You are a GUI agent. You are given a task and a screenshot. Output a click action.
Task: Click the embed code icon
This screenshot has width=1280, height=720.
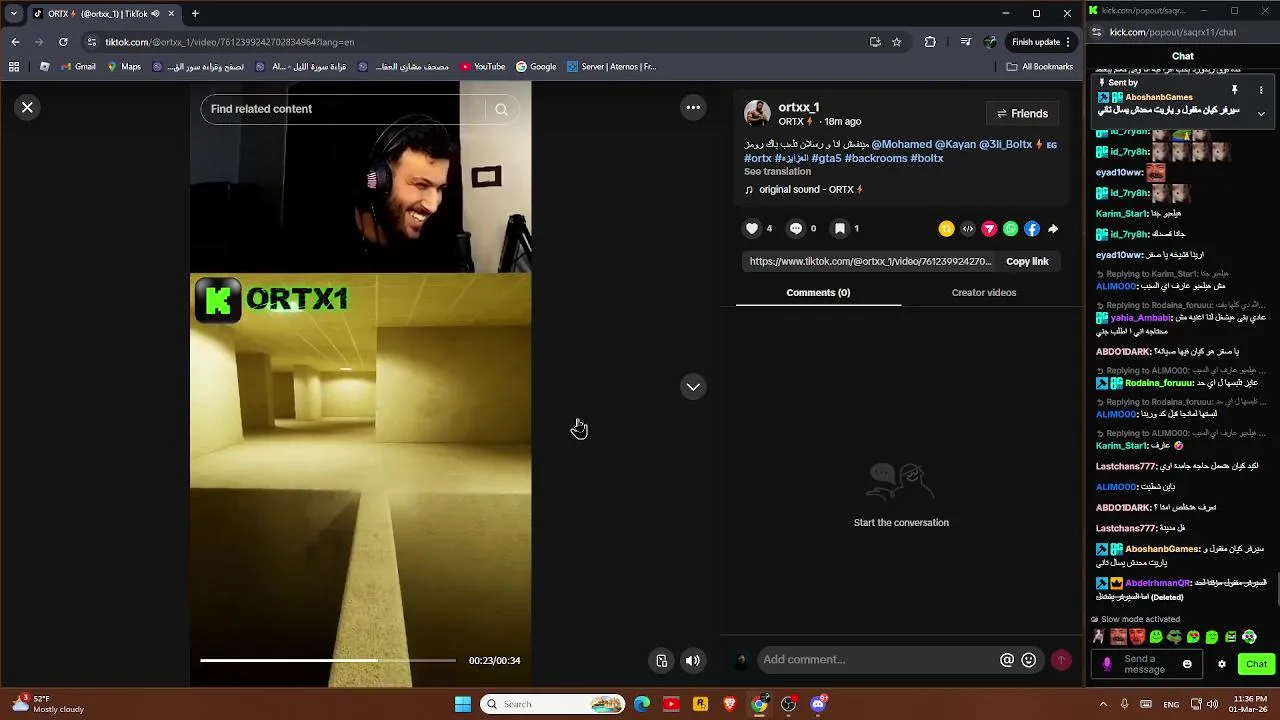pos(968,229)
